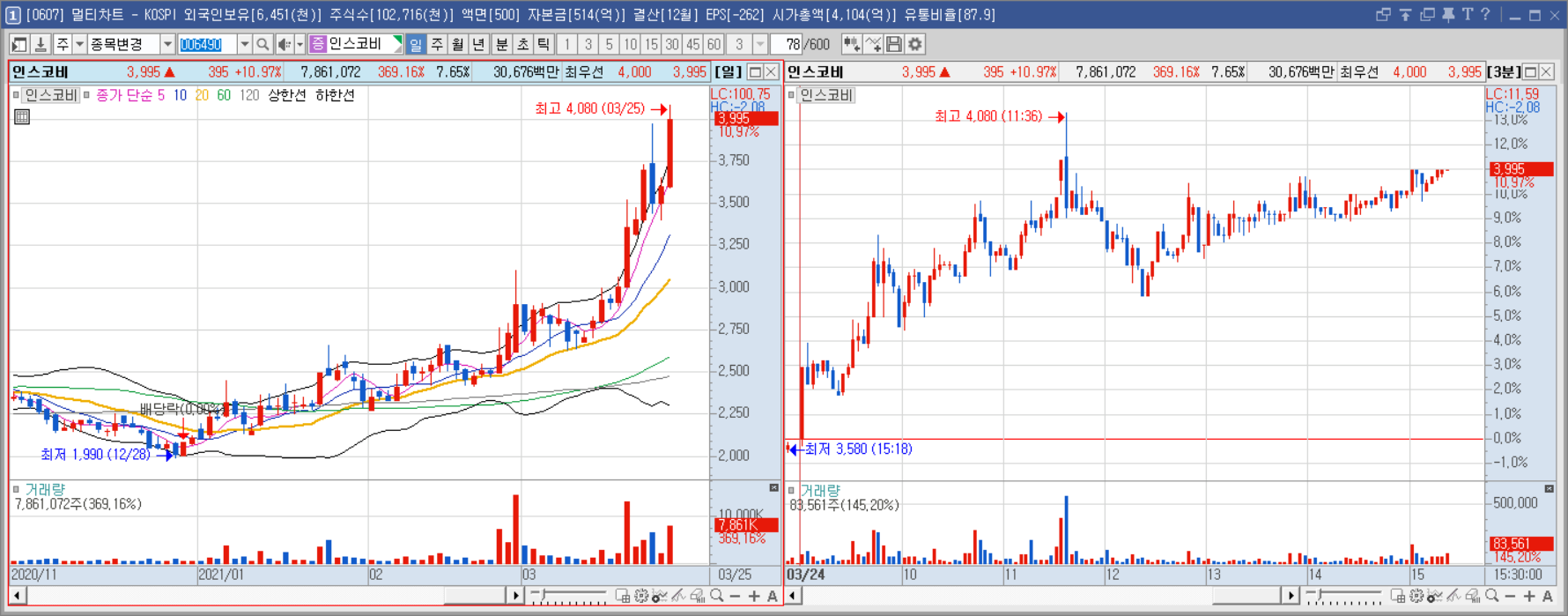1568x616 pixels.
Task: Toggle the 인스코비 price series checkbox in daily chart
Action: coord(16,94)
